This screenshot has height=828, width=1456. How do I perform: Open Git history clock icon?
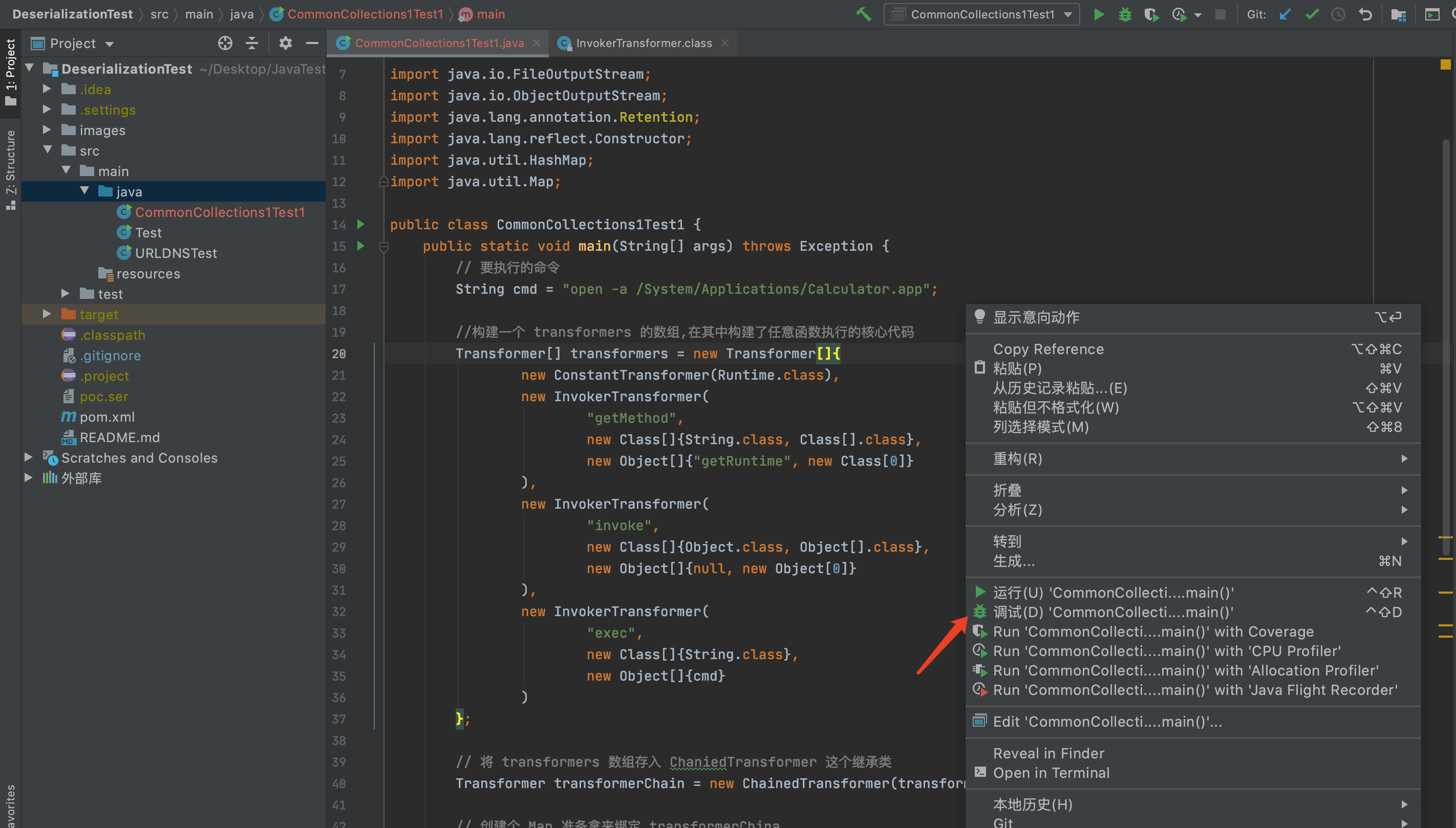(1338, 14)
